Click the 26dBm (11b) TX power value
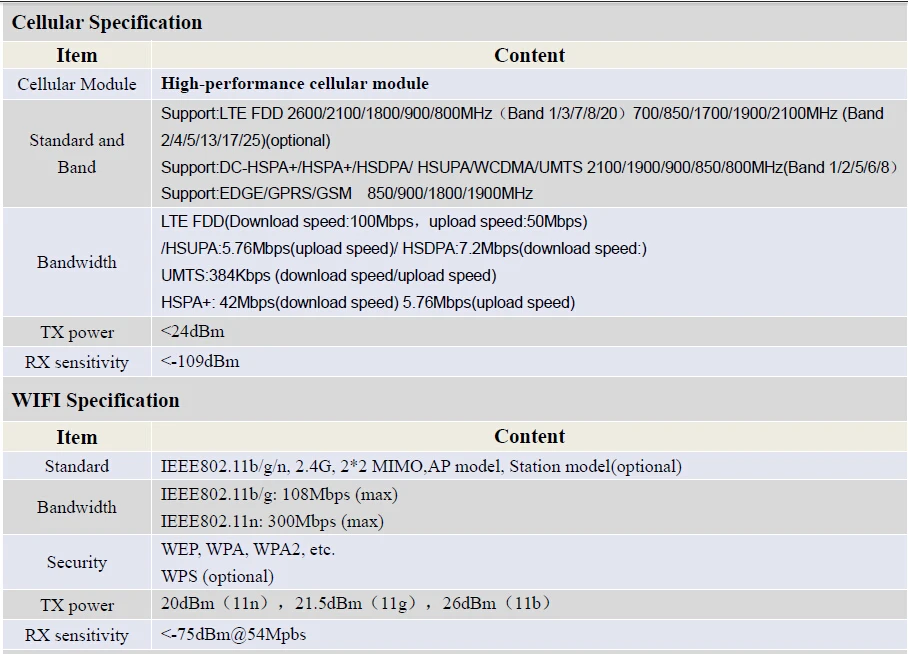The height and width of the screenshot is (654, 908). coord(497,604)
